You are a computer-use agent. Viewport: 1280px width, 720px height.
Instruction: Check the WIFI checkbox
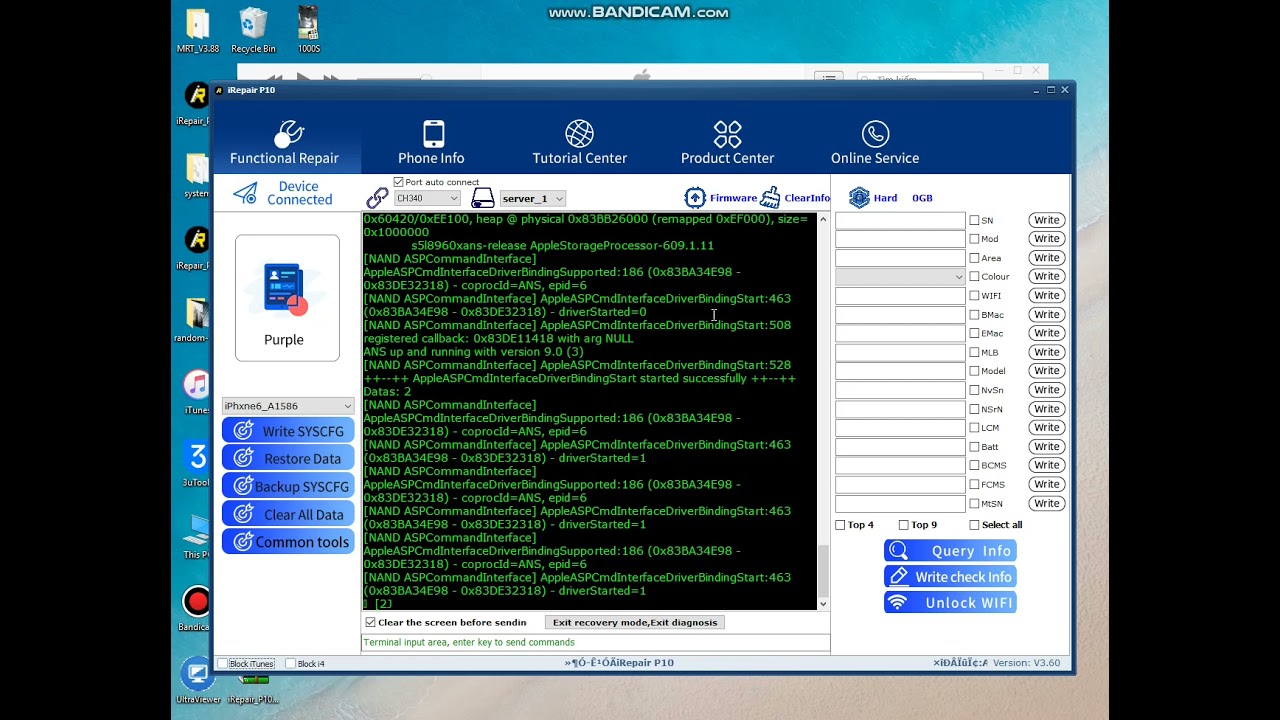[x=974, y=296]
